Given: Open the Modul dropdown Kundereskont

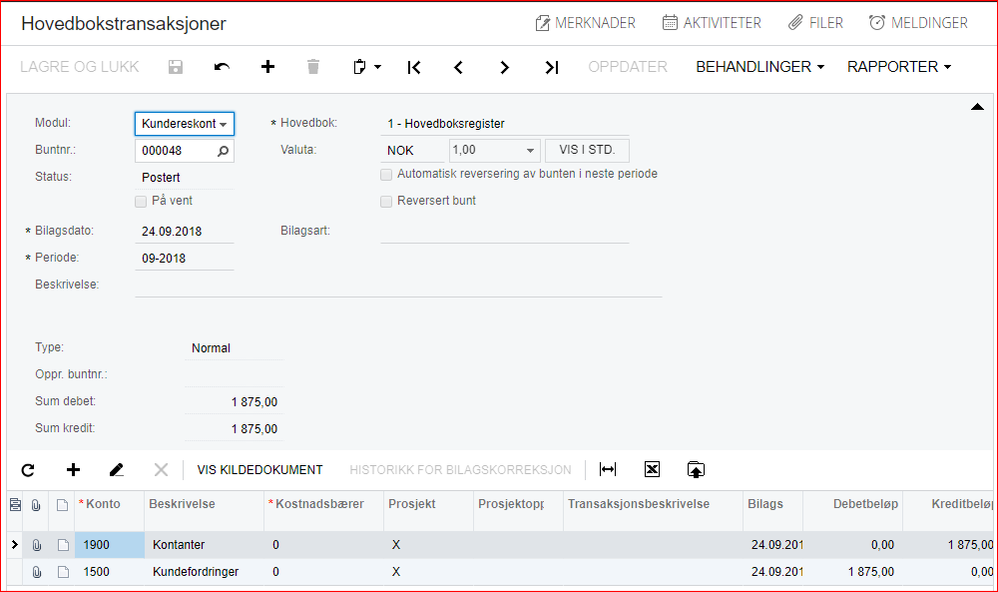Looking at the screenshot, I should pyautogui.click(x=185, y=123).
